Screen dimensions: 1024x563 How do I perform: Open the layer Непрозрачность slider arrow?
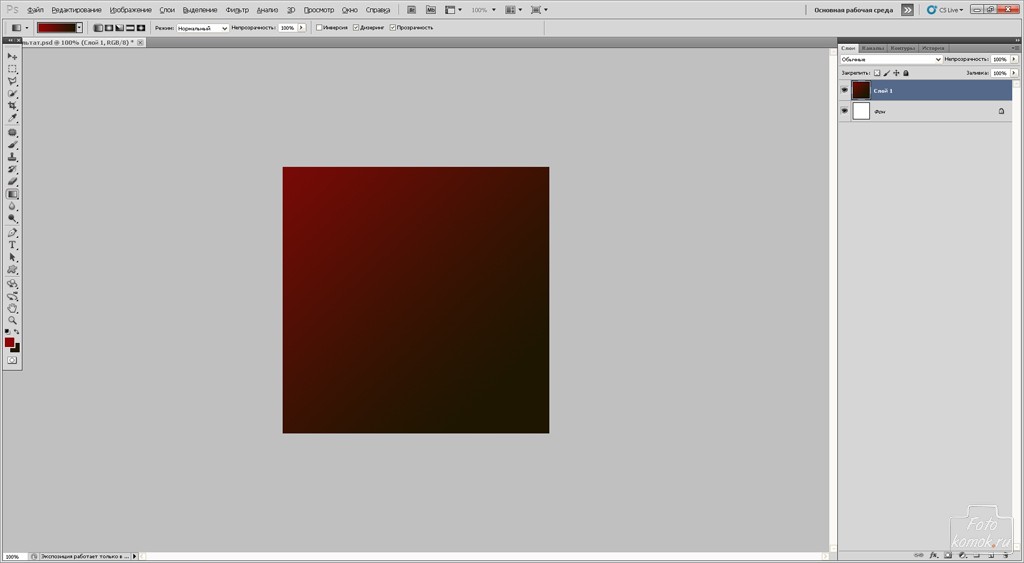click(x=1014, y=59)
